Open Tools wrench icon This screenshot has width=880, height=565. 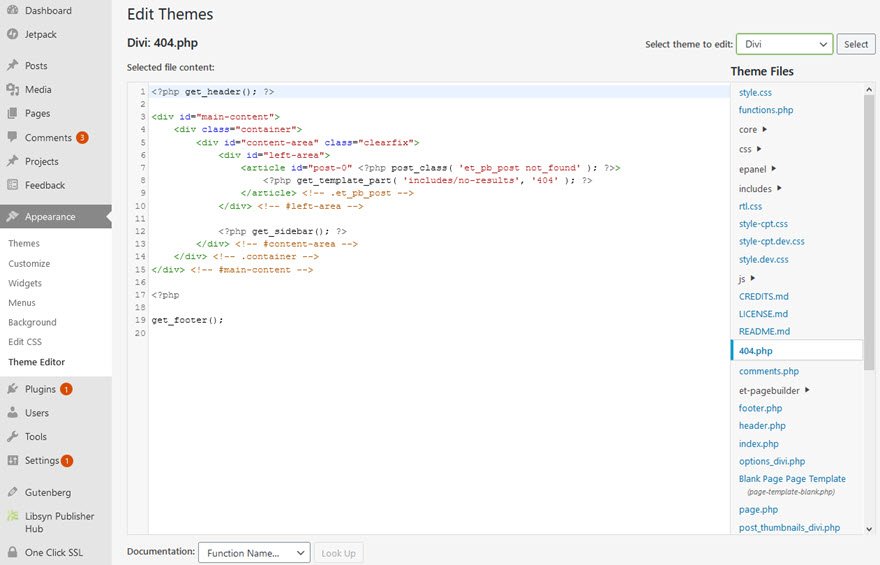point(13,437)
